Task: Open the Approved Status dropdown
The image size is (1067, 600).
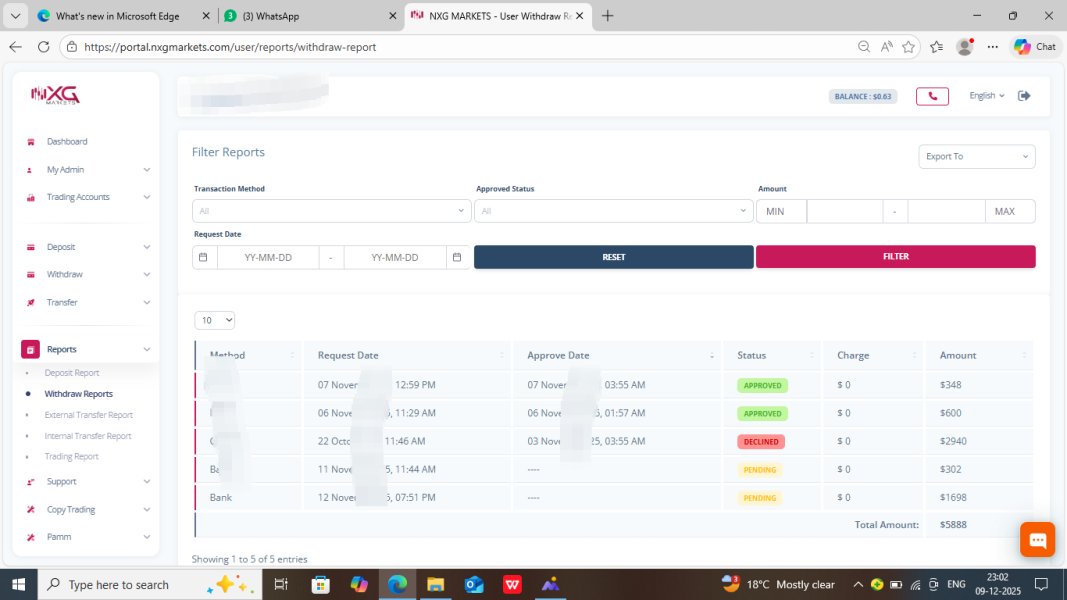Action: pos(613,211)
